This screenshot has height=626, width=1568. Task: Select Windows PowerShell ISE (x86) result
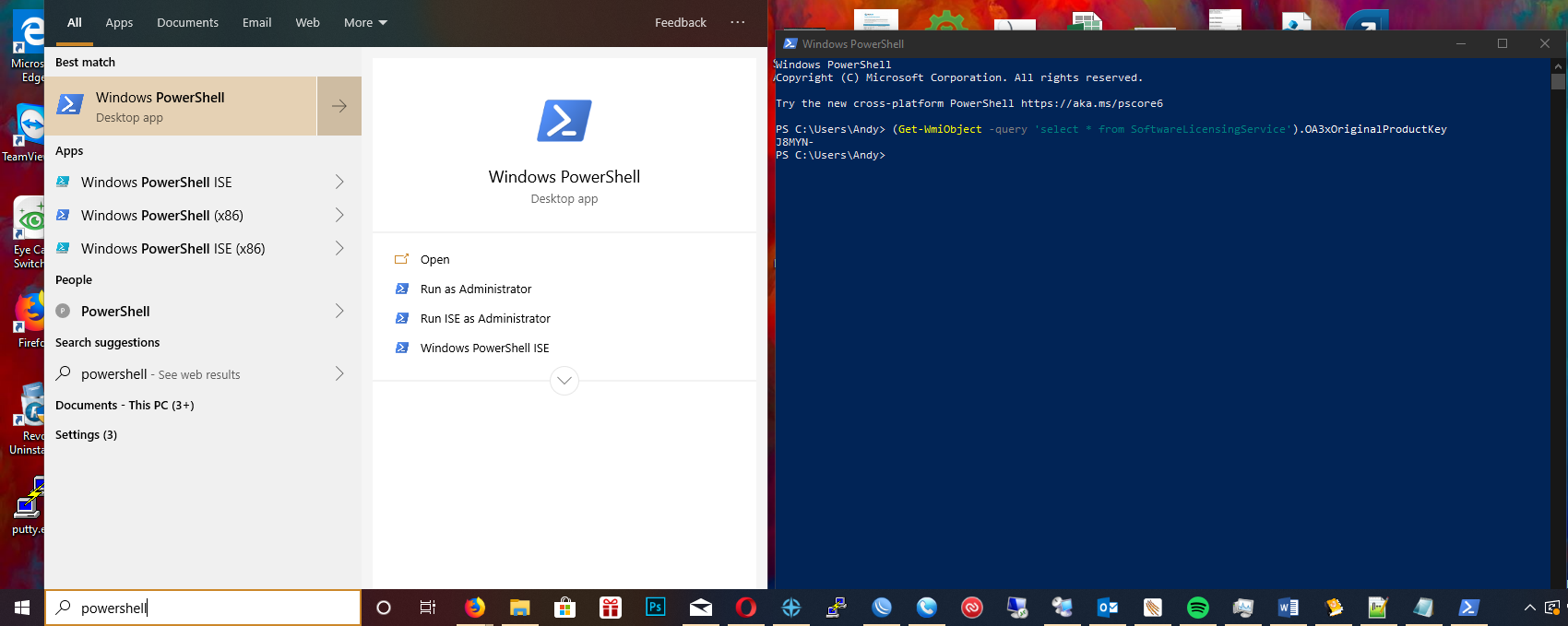203,248
